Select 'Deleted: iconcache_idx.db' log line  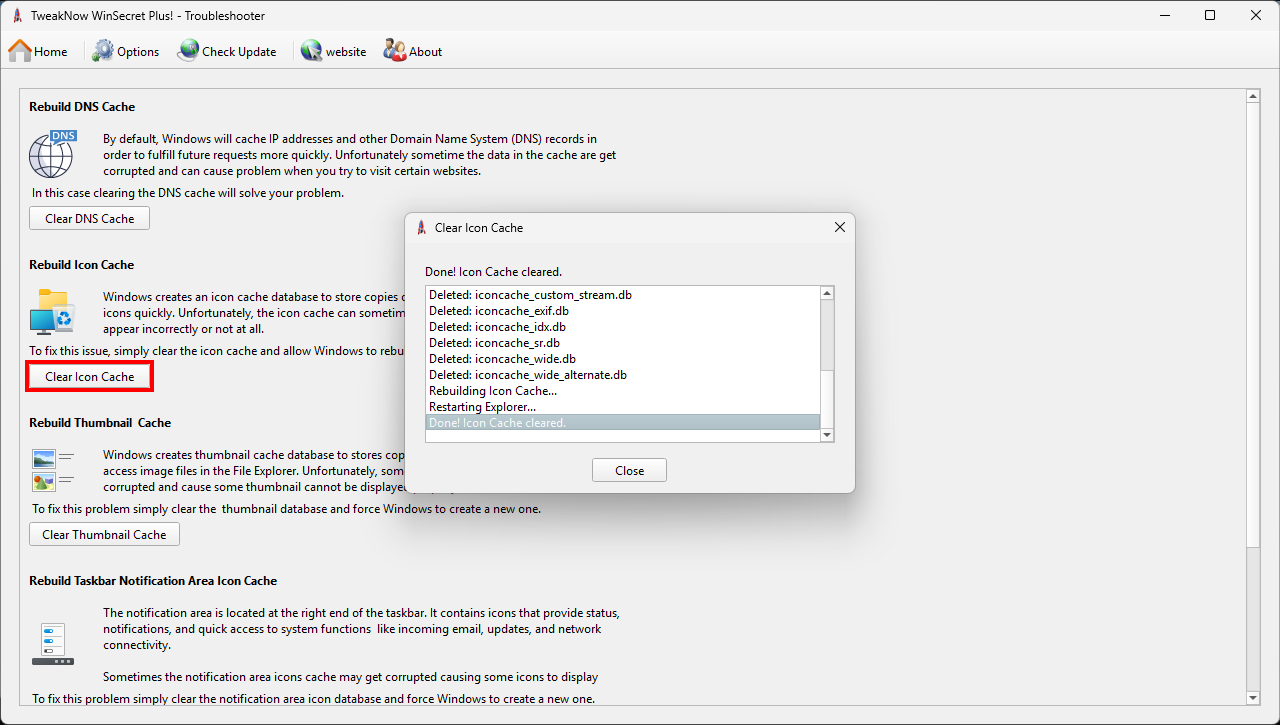(497, 327)
